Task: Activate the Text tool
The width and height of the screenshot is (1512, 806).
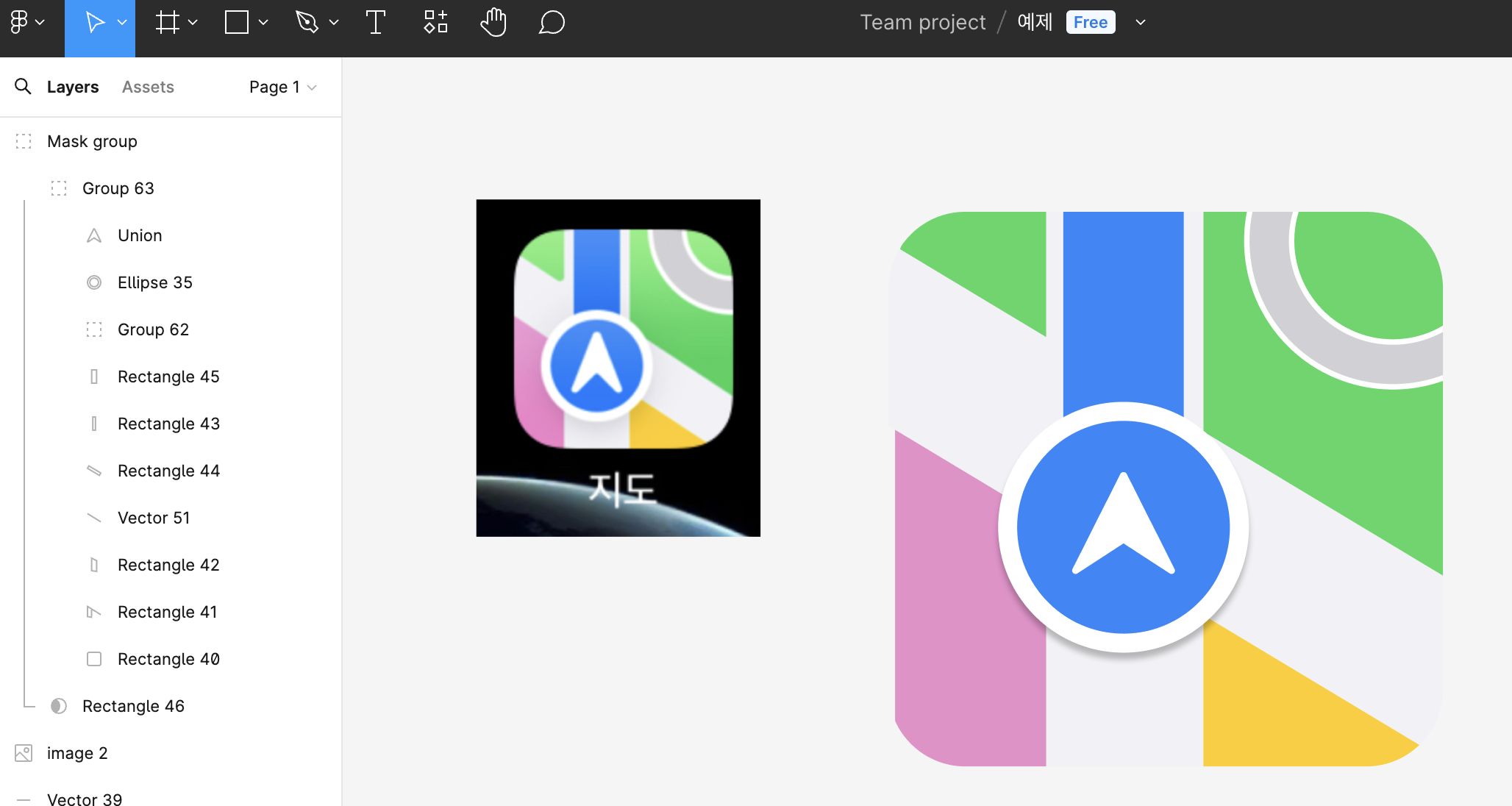Action: (x=375, y=22)
